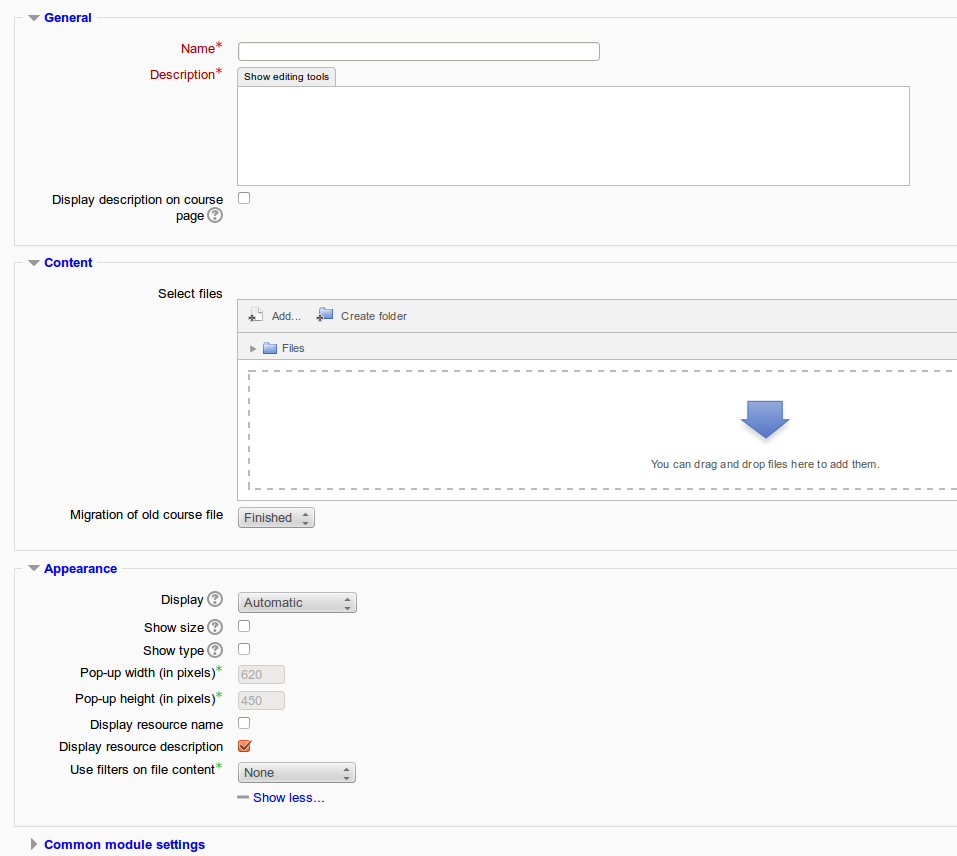Click the Add file icon
Image resolution: width=957 pixels, height=856 pixels.
click(x=256, y=315)
